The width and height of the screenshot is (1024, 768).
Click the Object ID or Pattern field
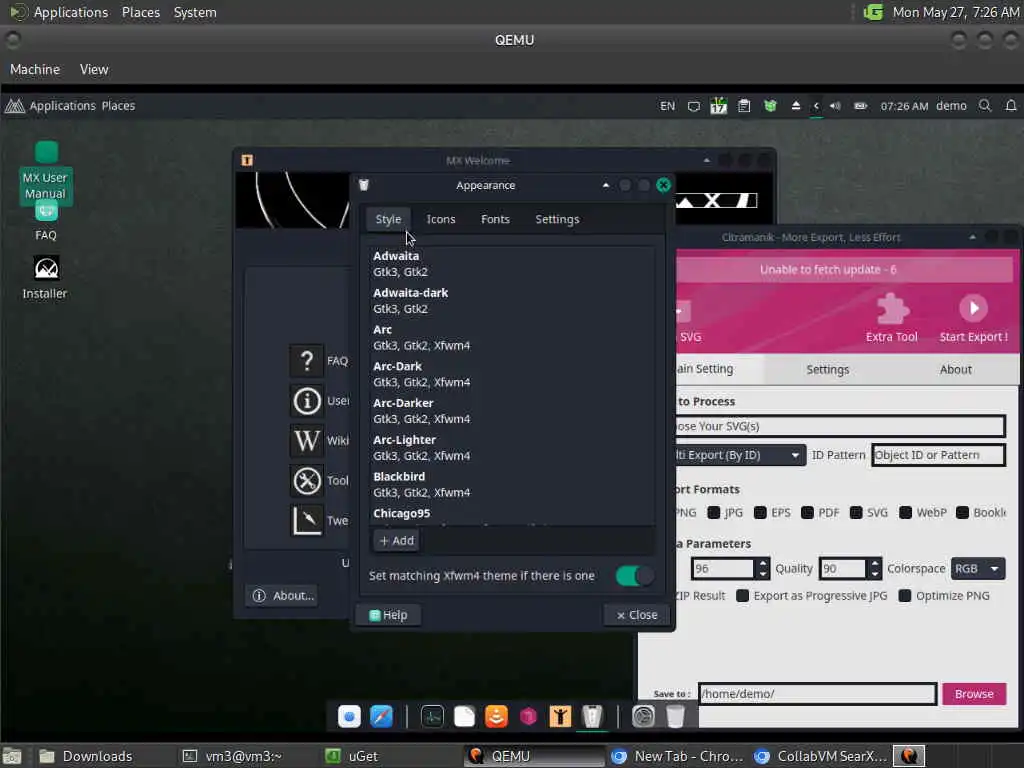(938, 455)
